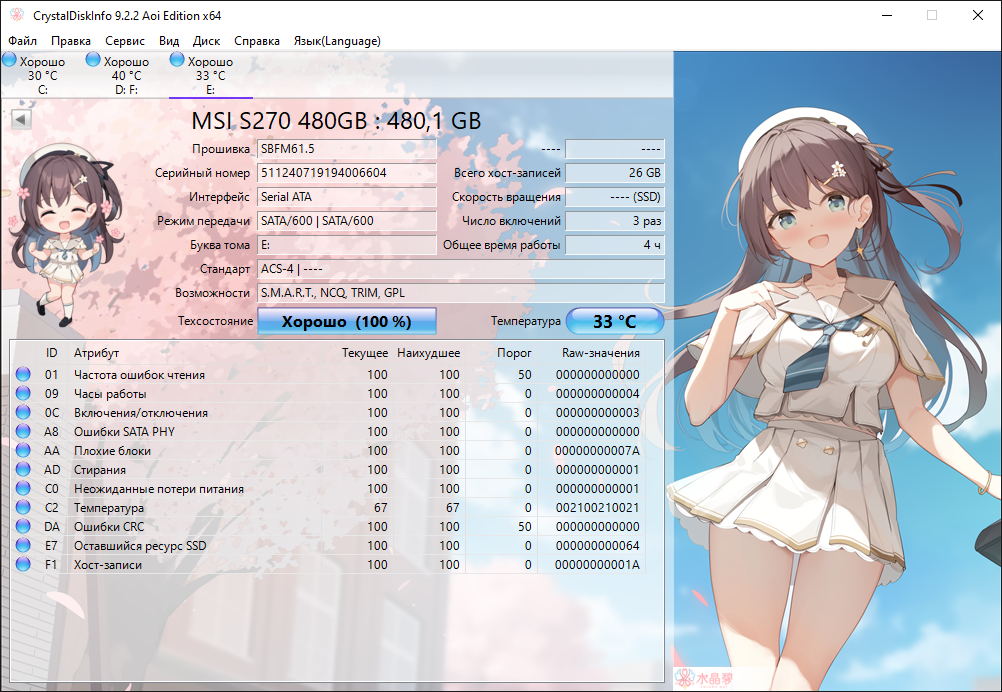Select the Неожиданные потери питания row

(328, 489)
